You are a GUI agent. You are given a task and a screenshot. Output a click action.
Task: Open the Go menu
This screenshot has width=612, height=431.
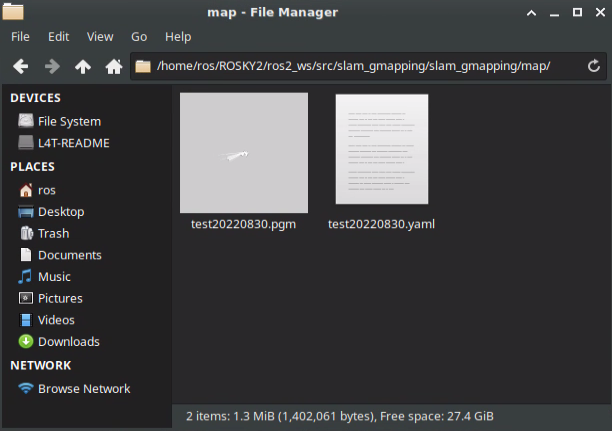tap(139, 37)
